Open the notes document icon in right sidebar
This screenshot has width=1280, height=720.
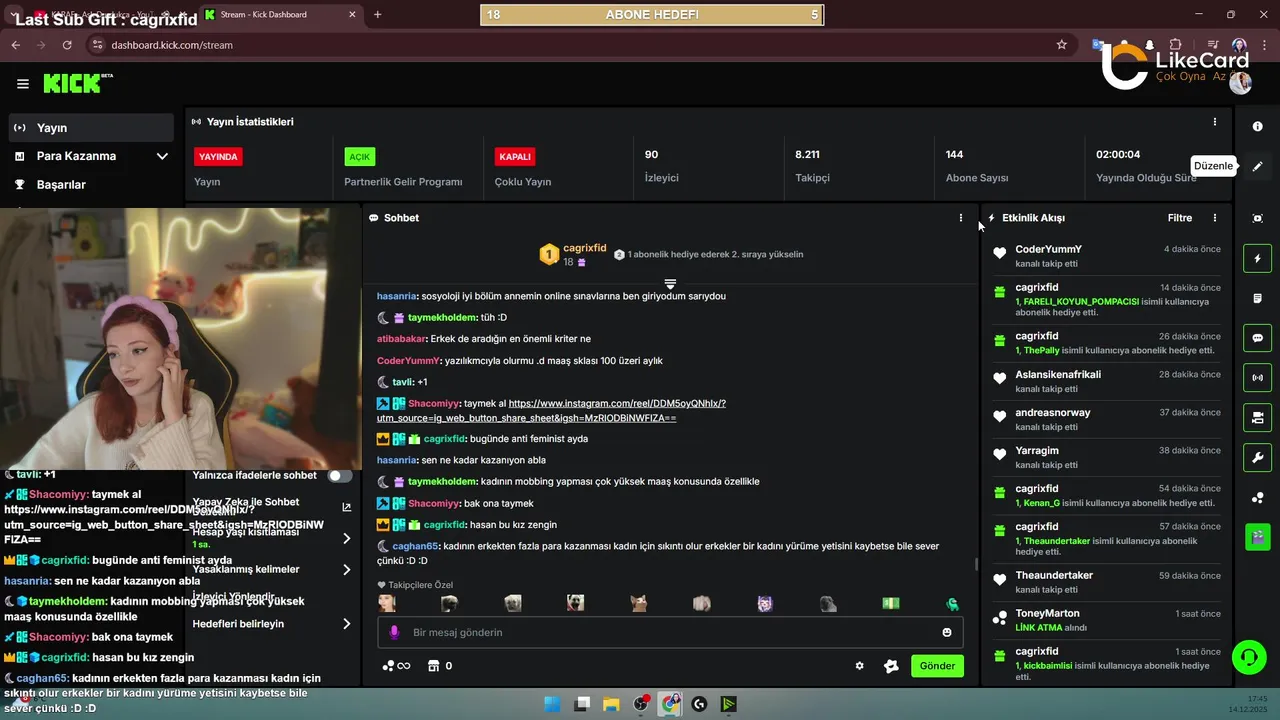coord(1258,299)
